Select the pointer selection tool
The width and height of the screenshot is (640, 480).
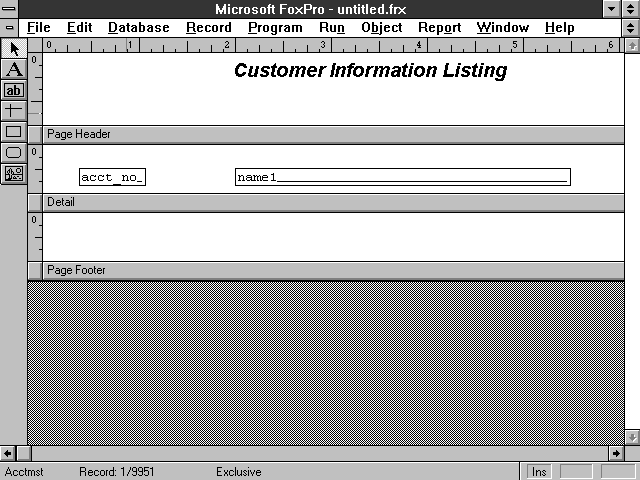[13, 49]
